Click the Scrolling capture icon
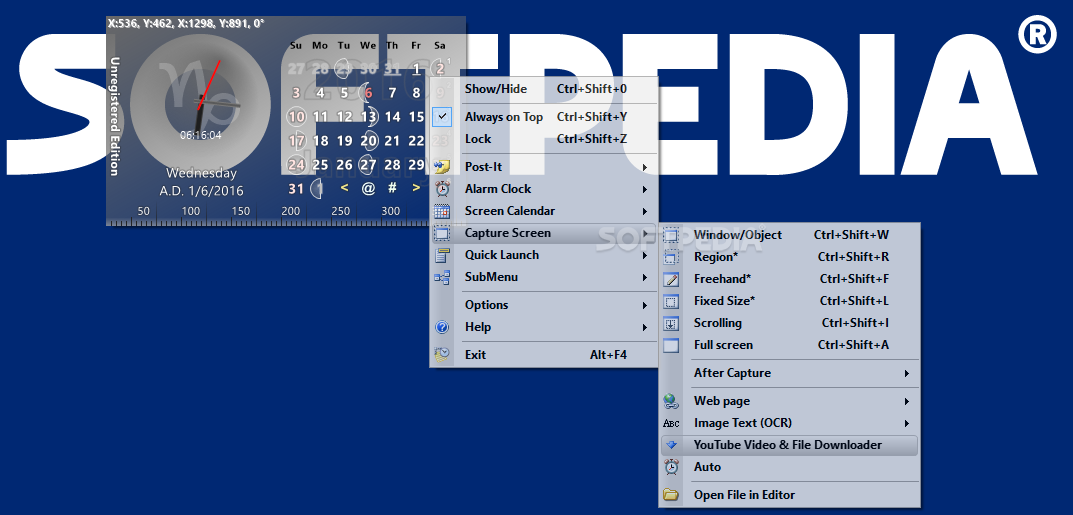1073x515 pixels. click(x=671, y=323)
